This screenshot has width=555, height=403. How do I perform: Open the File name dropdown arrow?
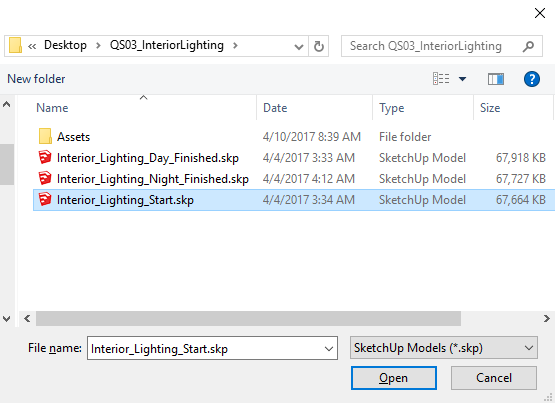tap(328, 349)
